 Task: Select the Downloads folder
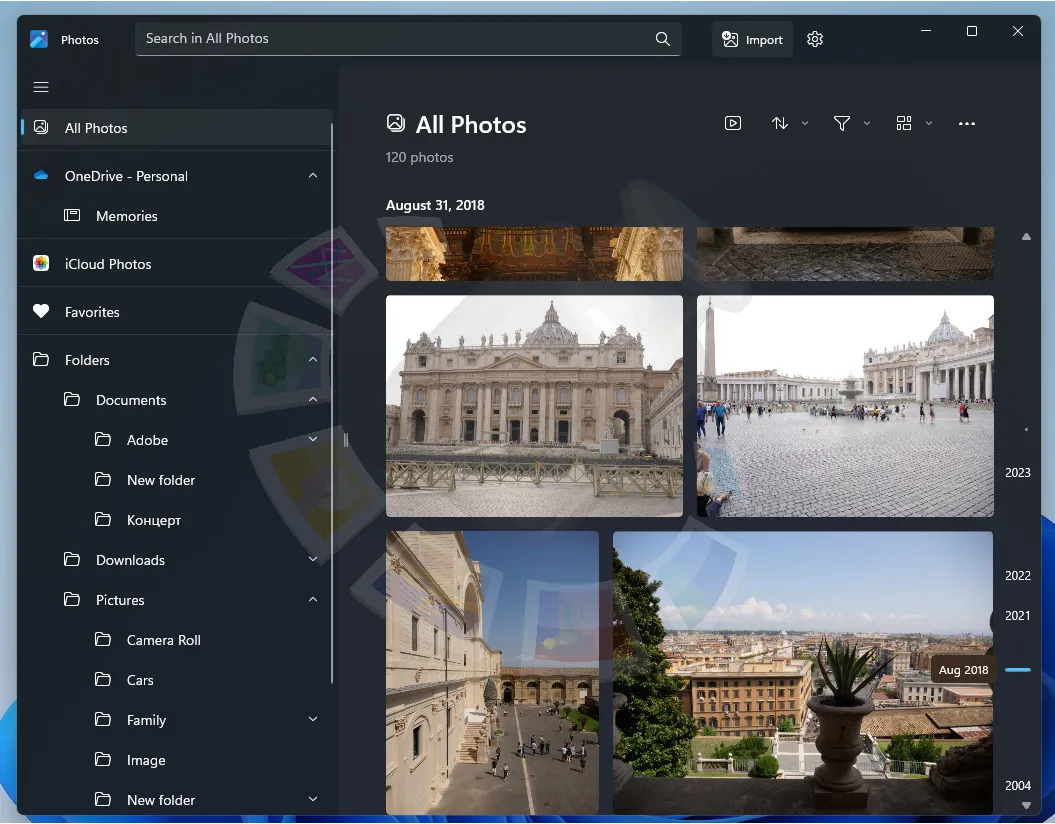click(x=176, y=560)
